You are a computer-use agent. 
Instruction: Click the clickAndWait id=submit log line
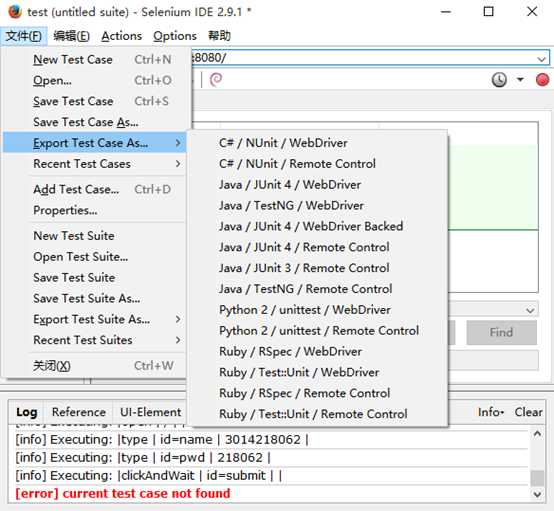[x=148, y=475]
